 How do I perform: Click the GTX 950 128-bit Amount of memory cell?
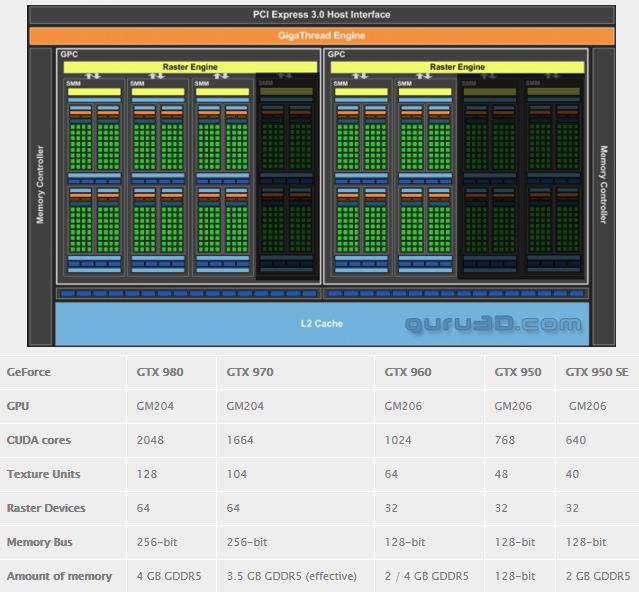coord(515,576)
